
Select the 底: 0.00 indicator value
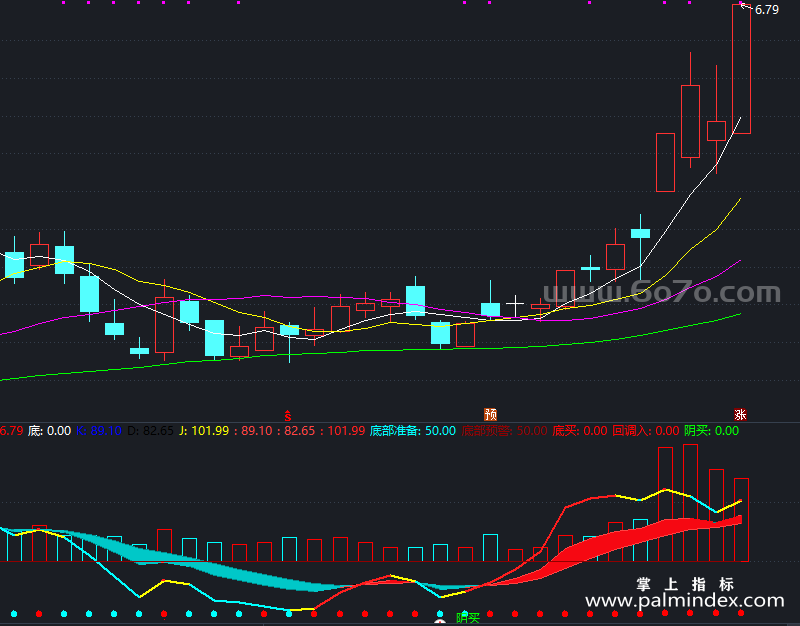coord(49,431)
